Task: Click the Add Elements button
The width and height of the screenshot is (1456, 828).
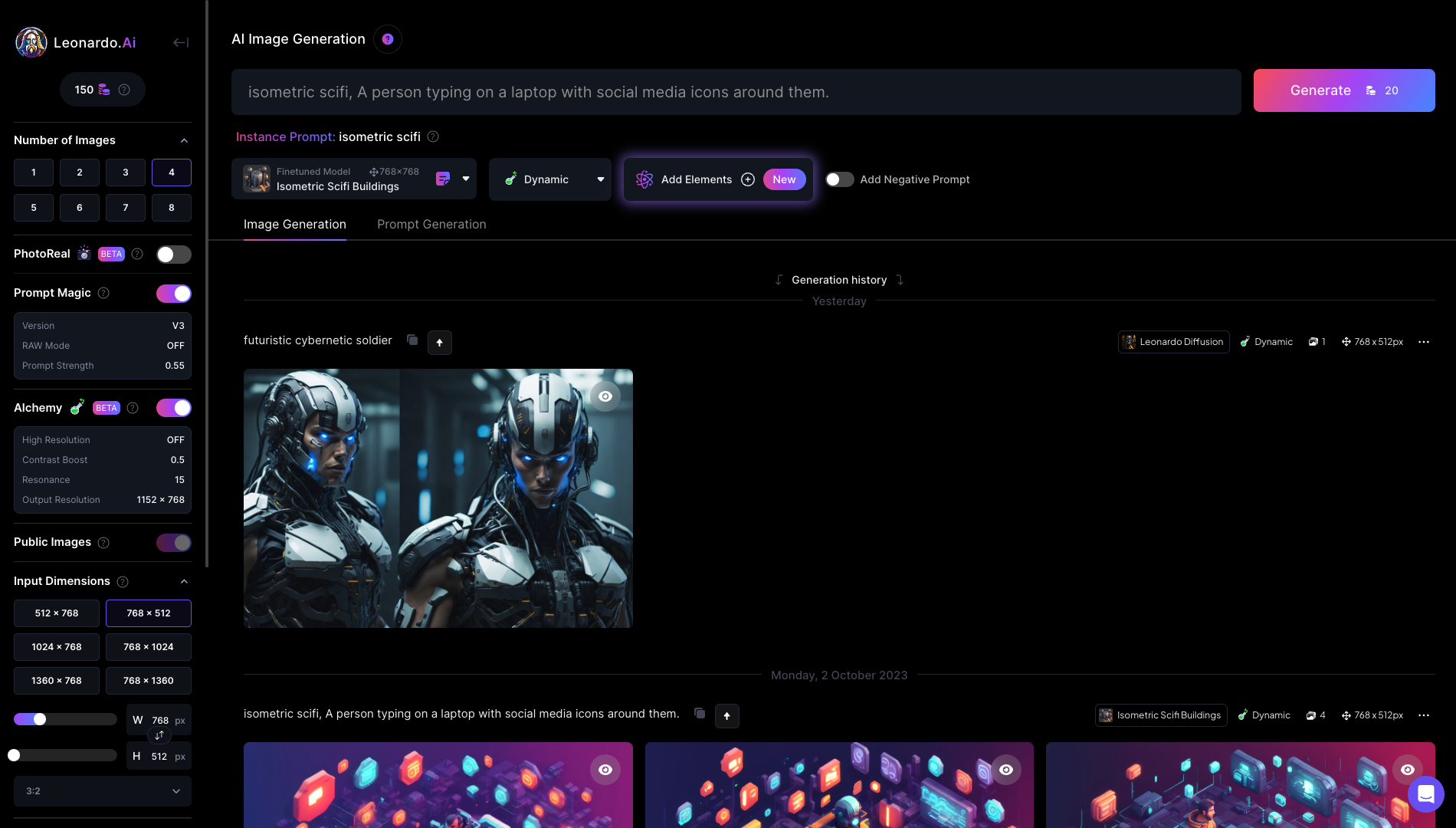Action: point(696,179)
